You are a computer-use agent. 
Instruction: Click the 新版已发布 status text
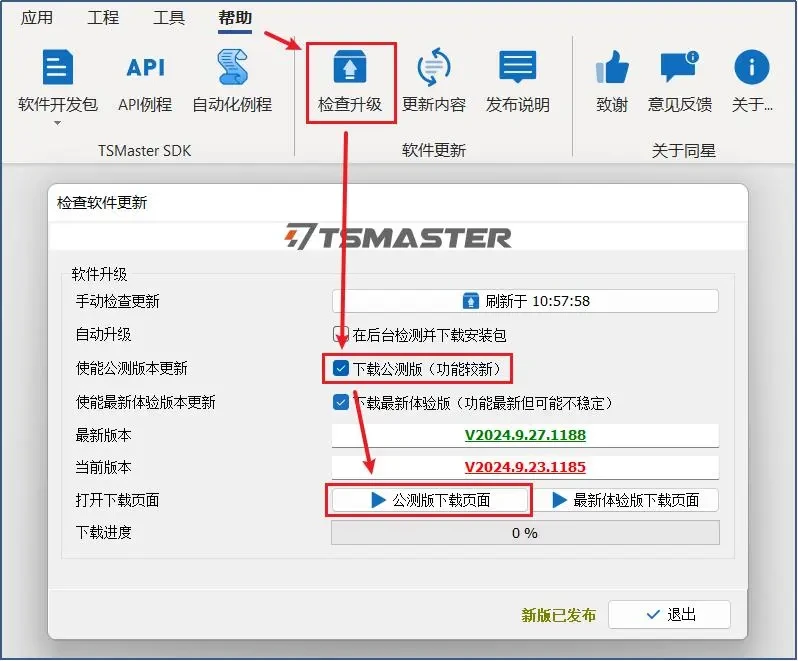click(558, 615)
